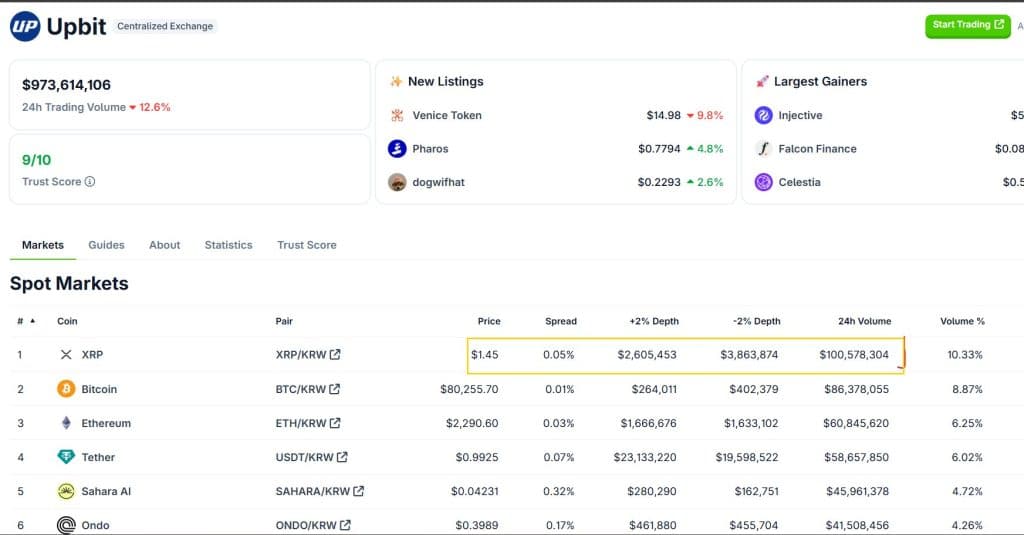Image resolution: width=1024 pixels, height=535 pixels.
Task: Open SAHARA/KRW external link icon
Action: 359,491
